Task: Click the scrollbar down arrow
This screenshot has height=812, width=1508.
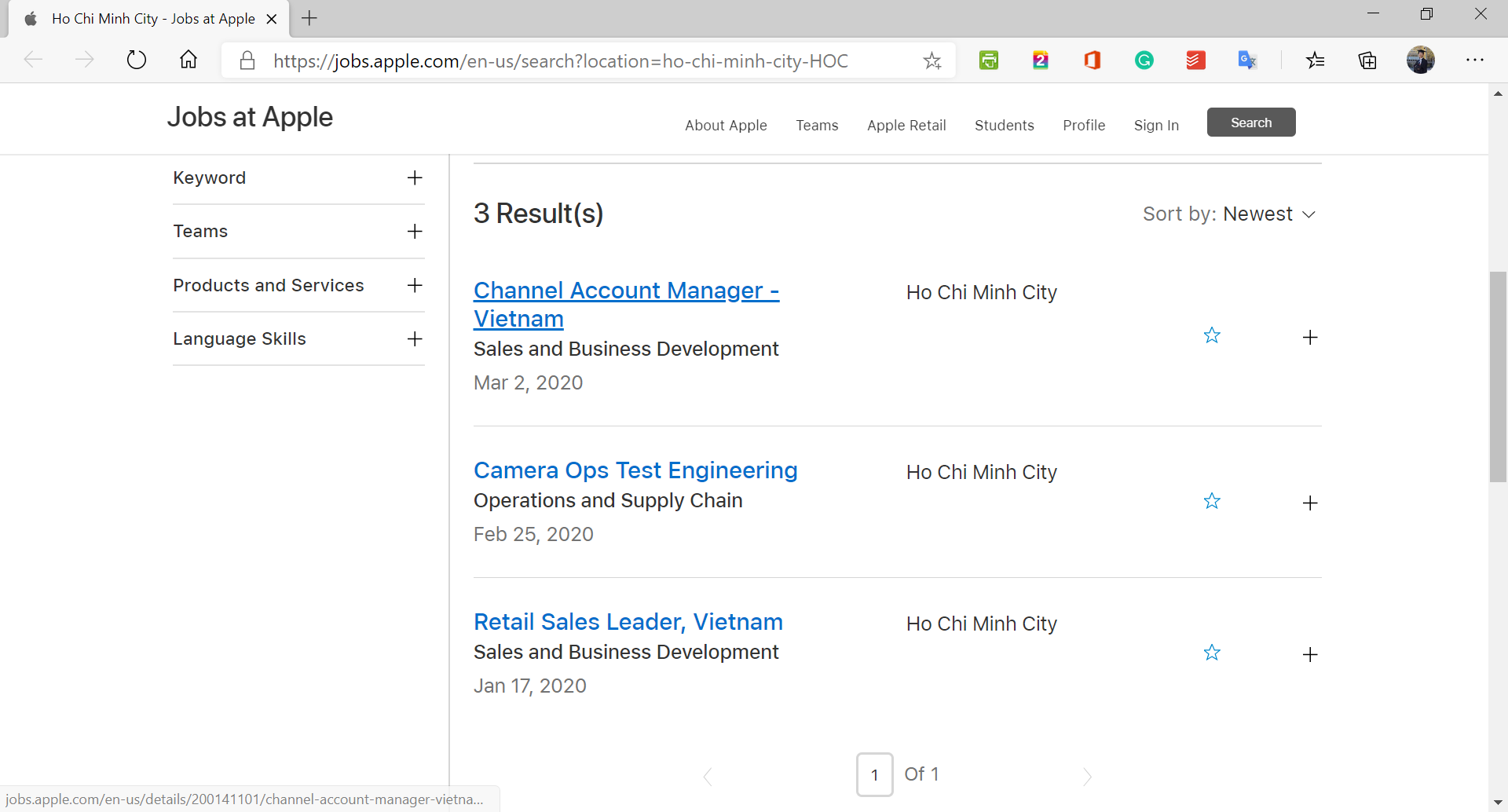Action: (x=1498, y=802)
